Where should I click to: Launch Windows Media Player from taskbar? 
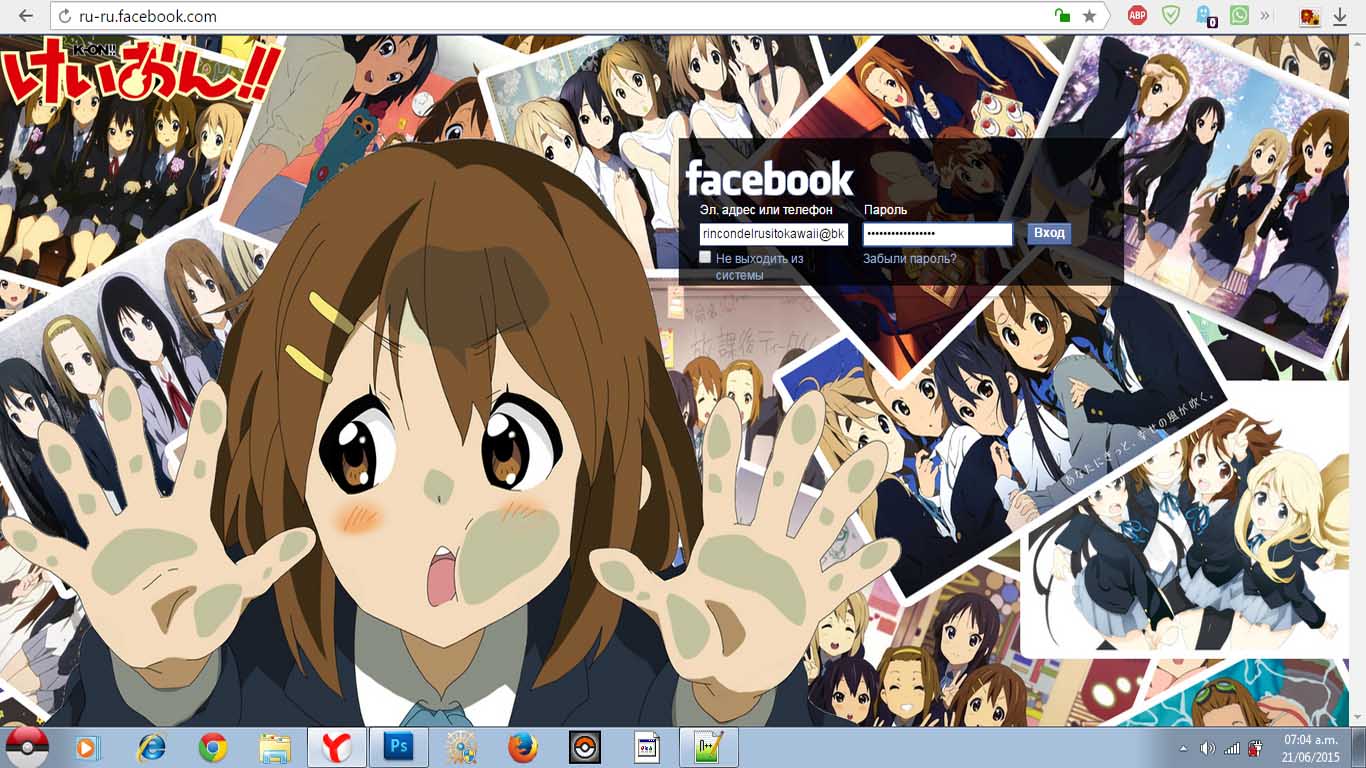click(x=89, y=747)
